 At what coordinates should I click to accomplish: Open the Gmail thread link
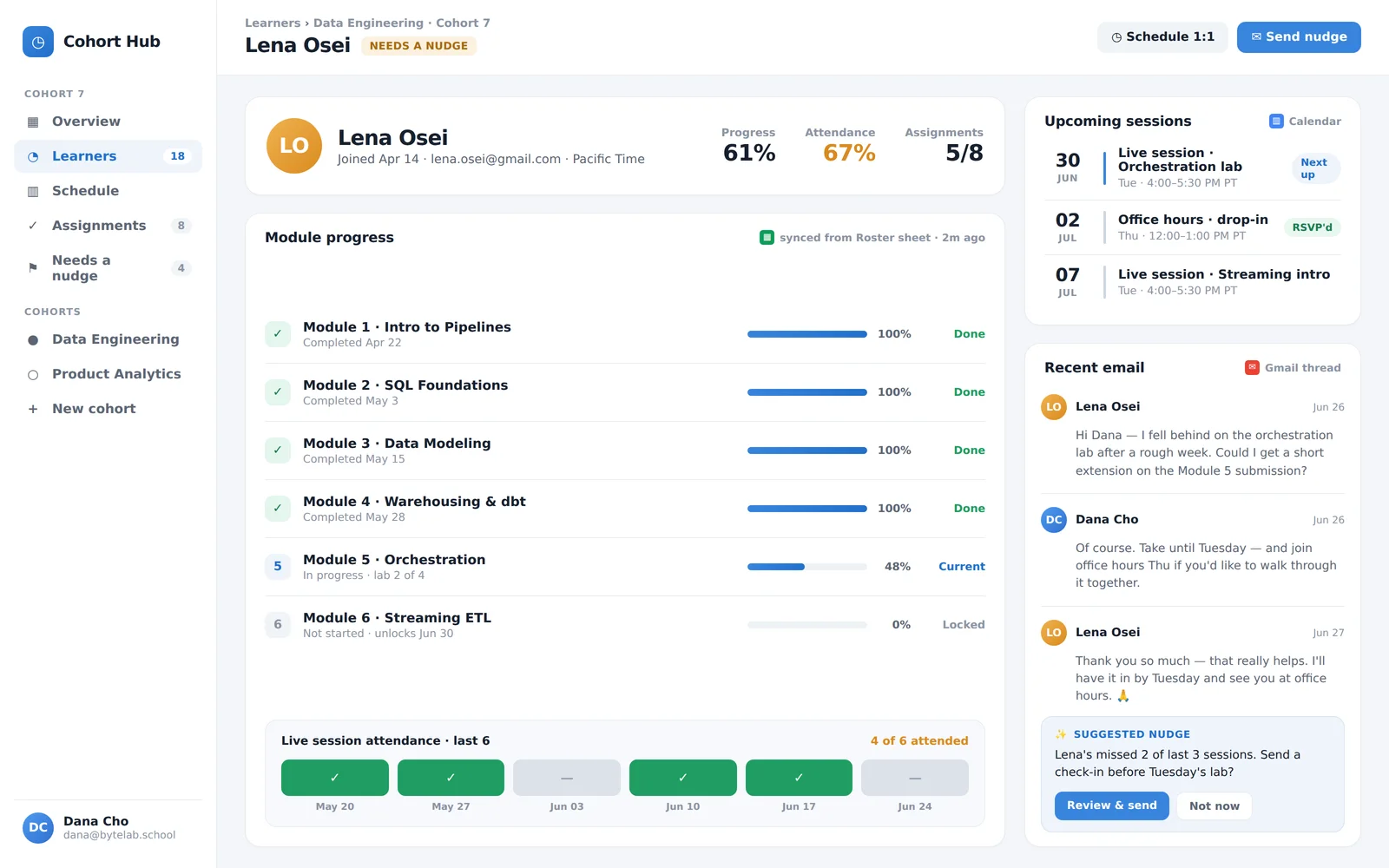(1293, 368)
